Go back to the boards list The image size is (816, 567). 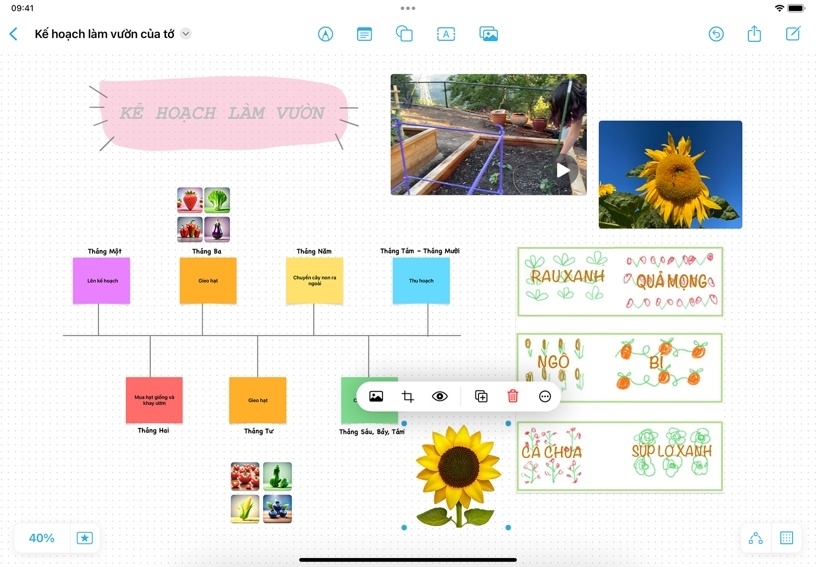[13, 34]
